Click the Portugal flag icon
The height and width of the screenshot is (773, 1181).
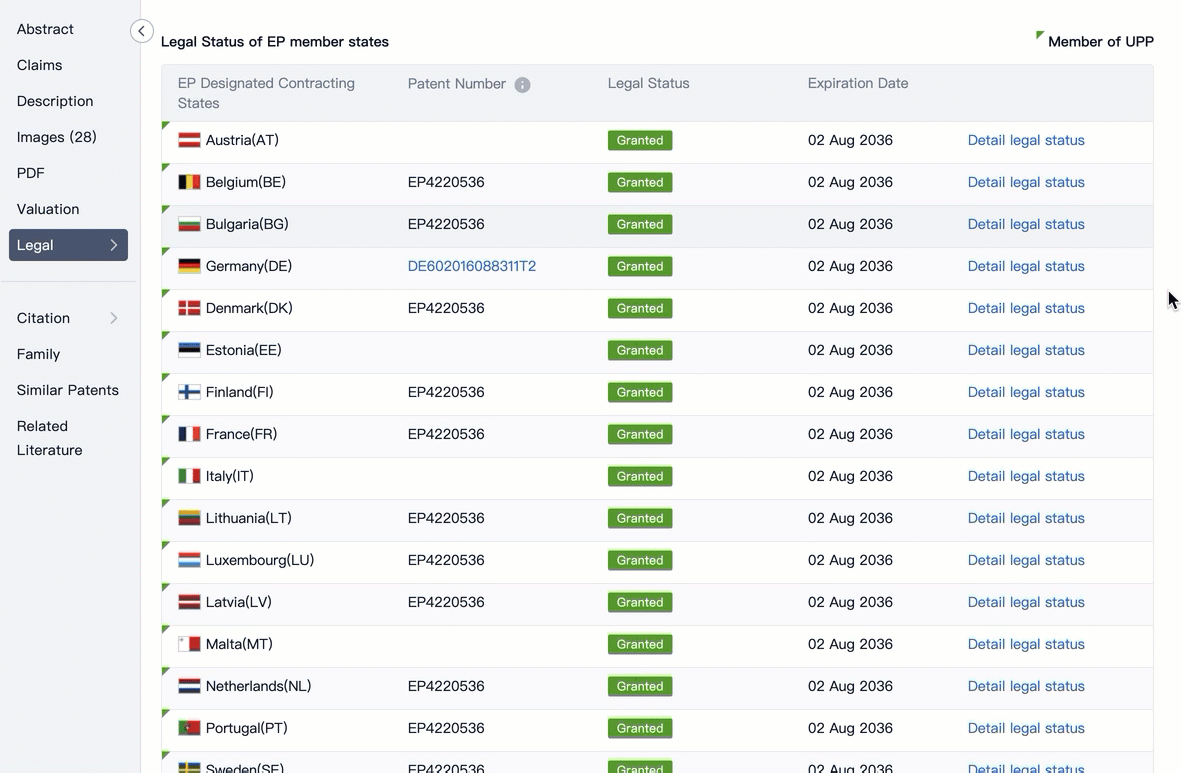pyautogui.click(x=189, y=729)
